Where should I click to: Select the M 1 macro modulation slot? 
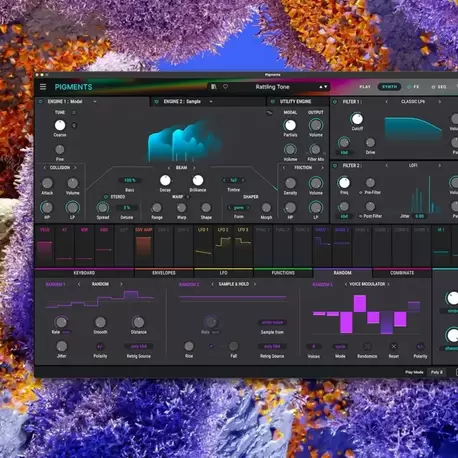pyautogui.click(x=441, y=247)
